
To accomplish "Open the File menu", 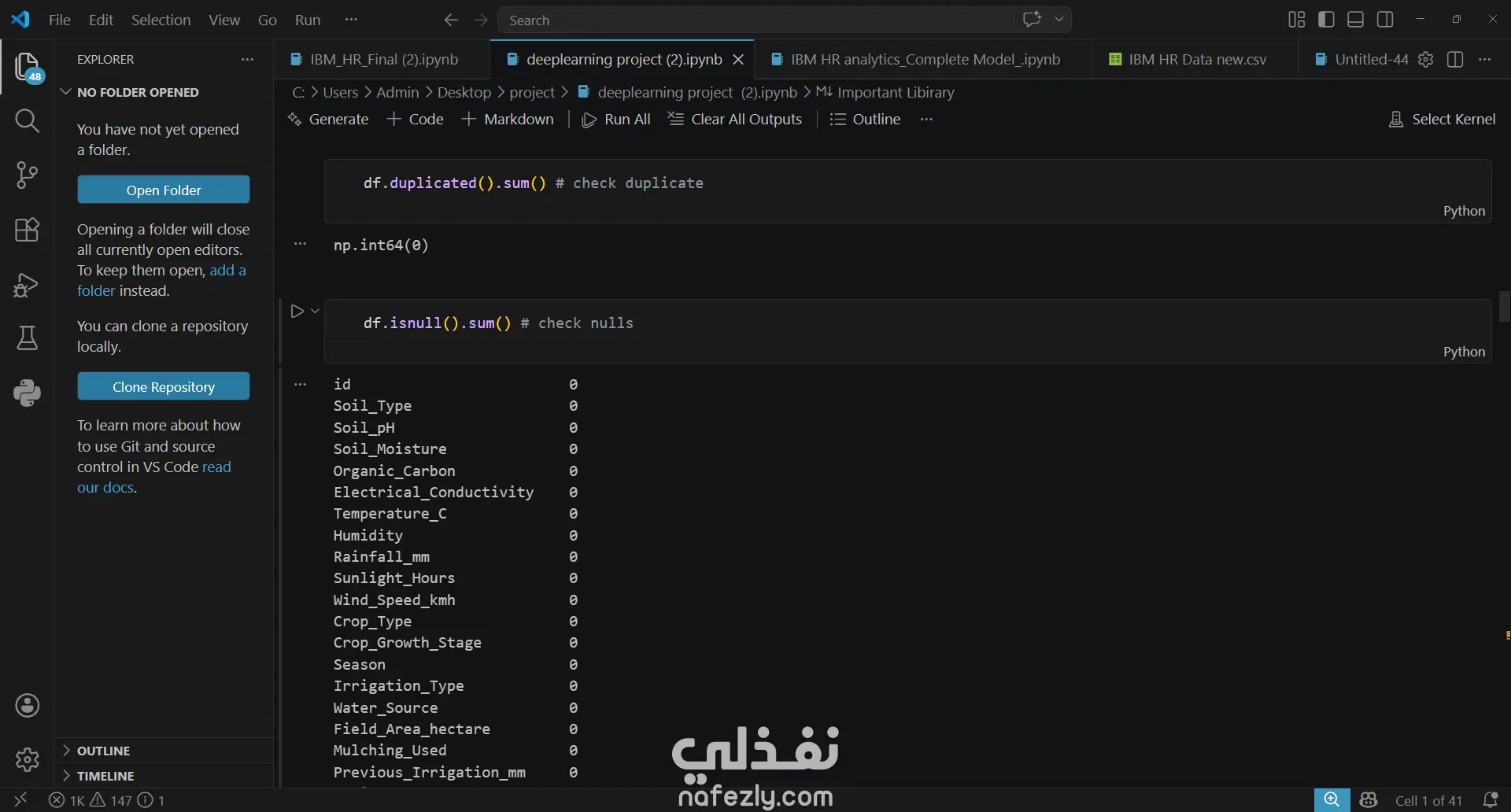I will (x=60, y=20).
